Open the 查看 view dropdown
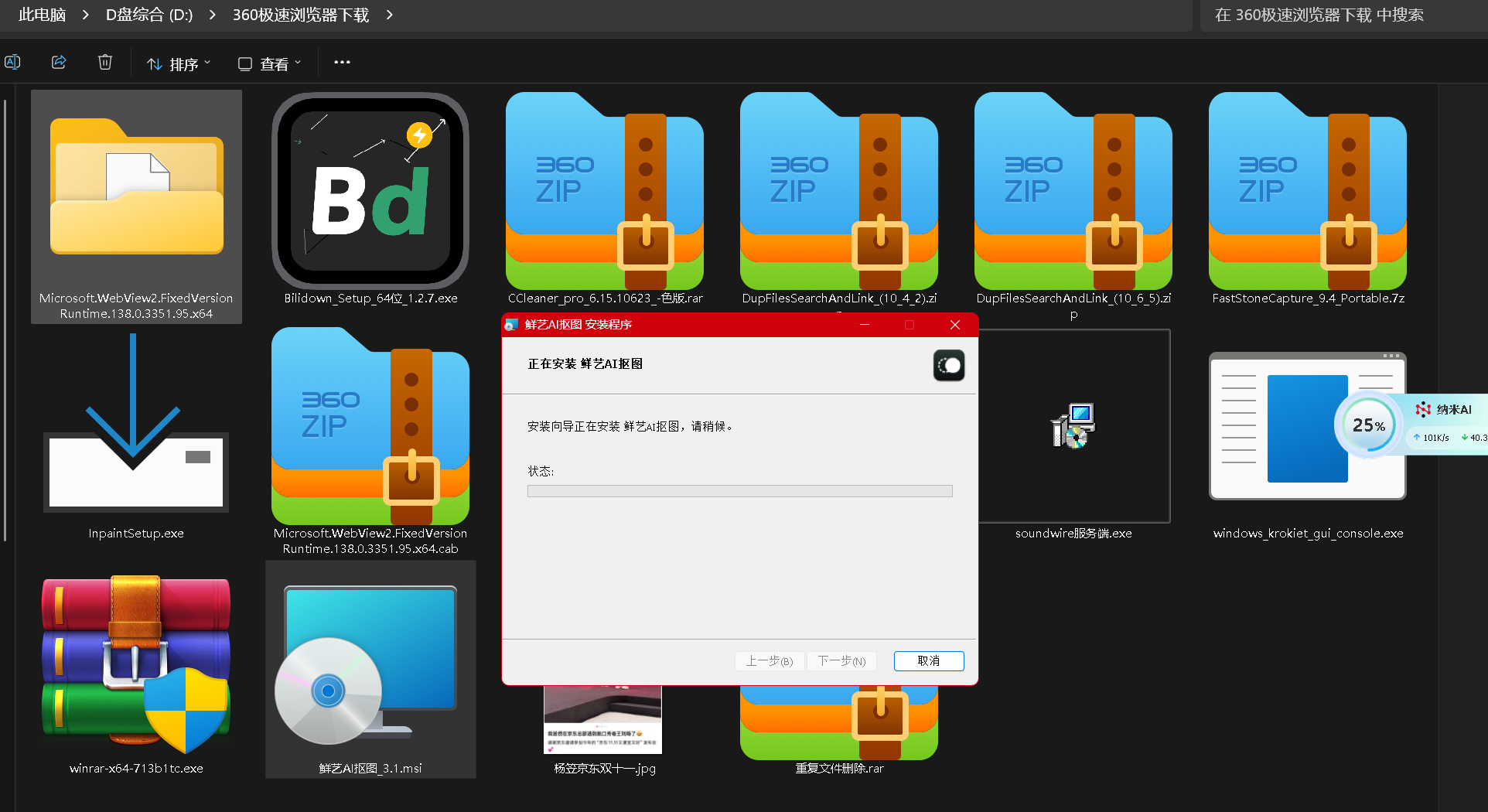 click(x=269, y=63)
